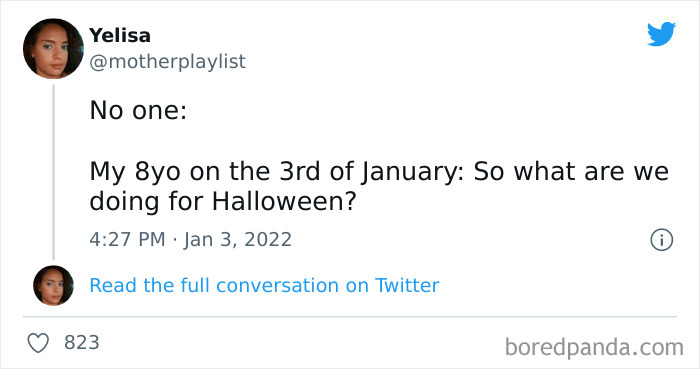Like the tweet with the heart icon
The image size is (700, 369).
(38, 343)
